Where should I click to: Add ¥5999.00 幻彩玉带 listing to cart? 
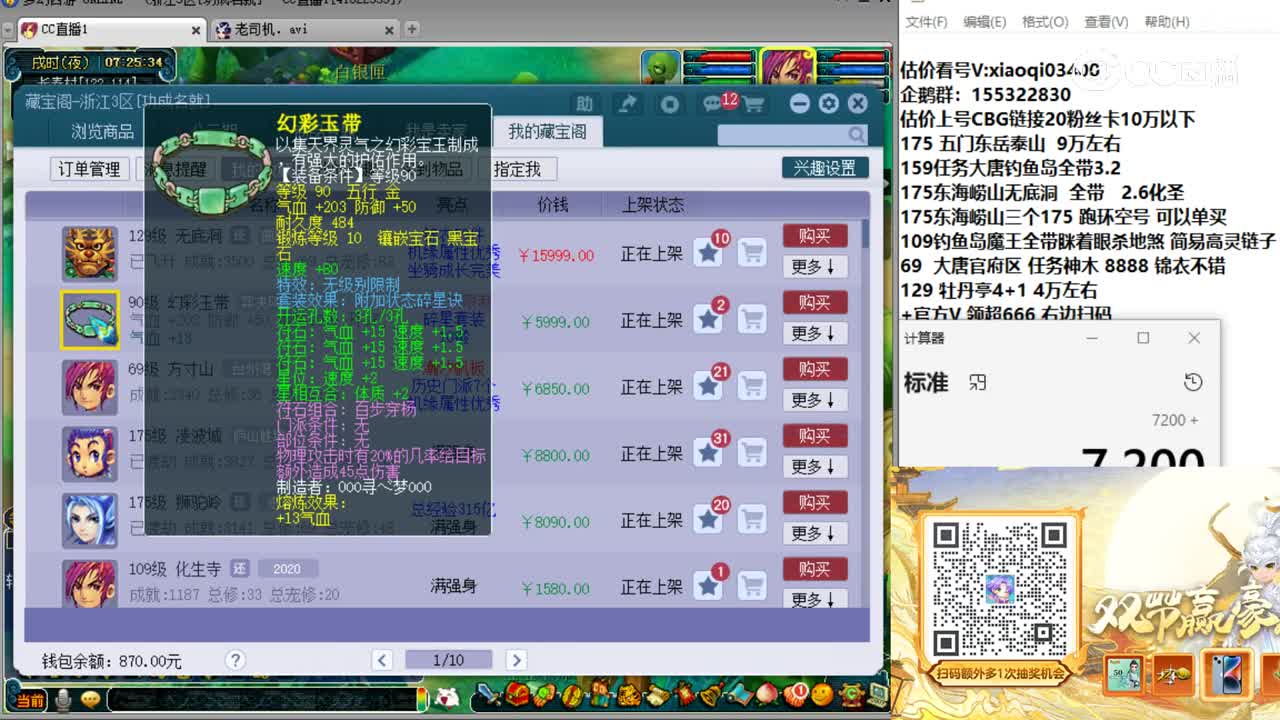point(752,320)
